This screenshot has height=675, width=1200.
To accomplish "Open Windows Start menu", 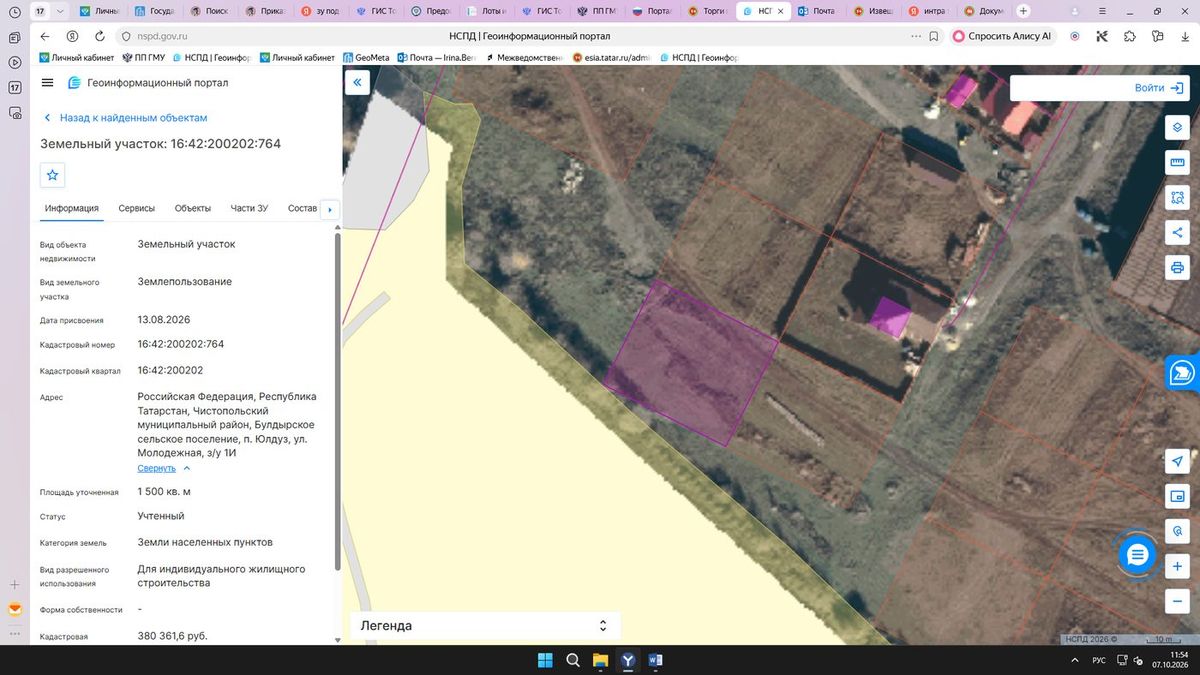I will point(545,660).
